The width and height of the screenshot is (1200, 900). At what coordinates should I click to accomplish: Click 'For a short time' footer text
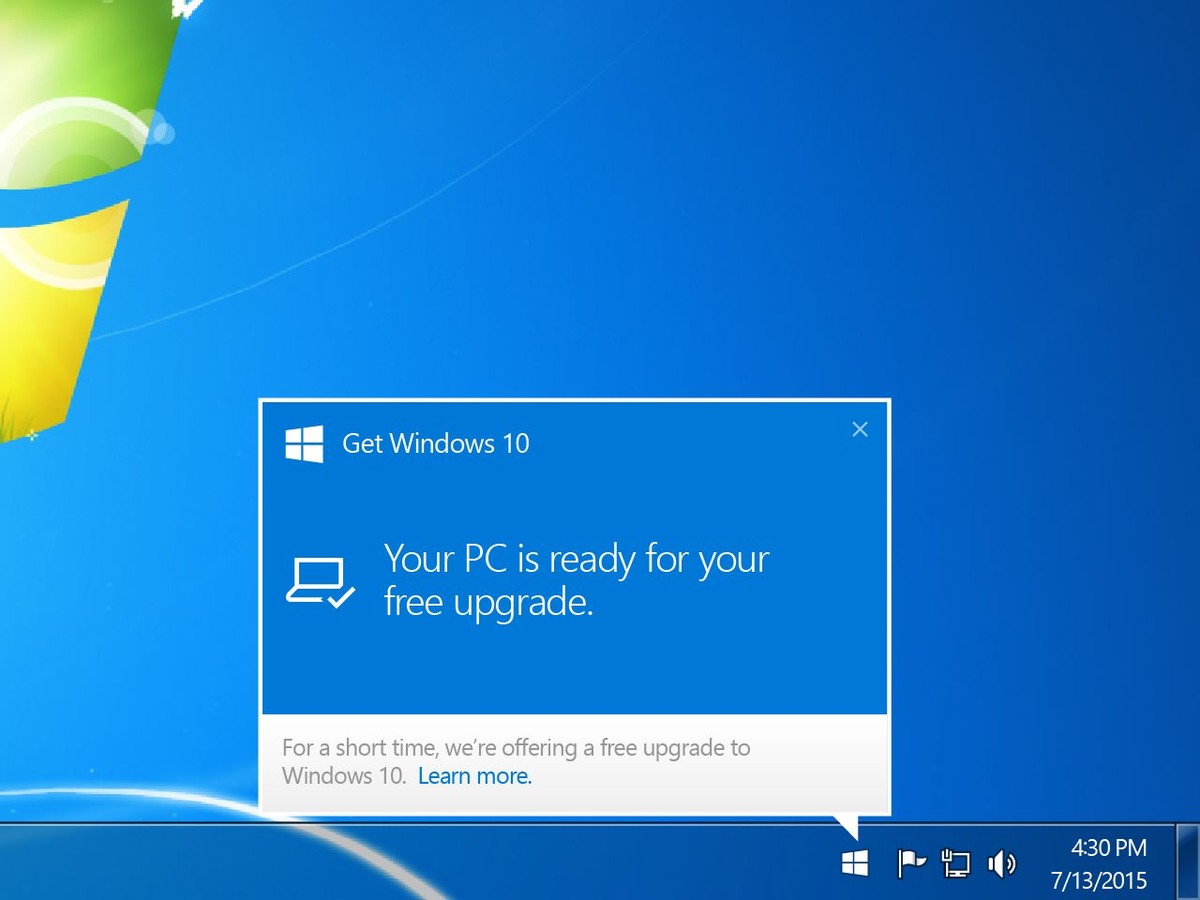click(x=516, y=761)
